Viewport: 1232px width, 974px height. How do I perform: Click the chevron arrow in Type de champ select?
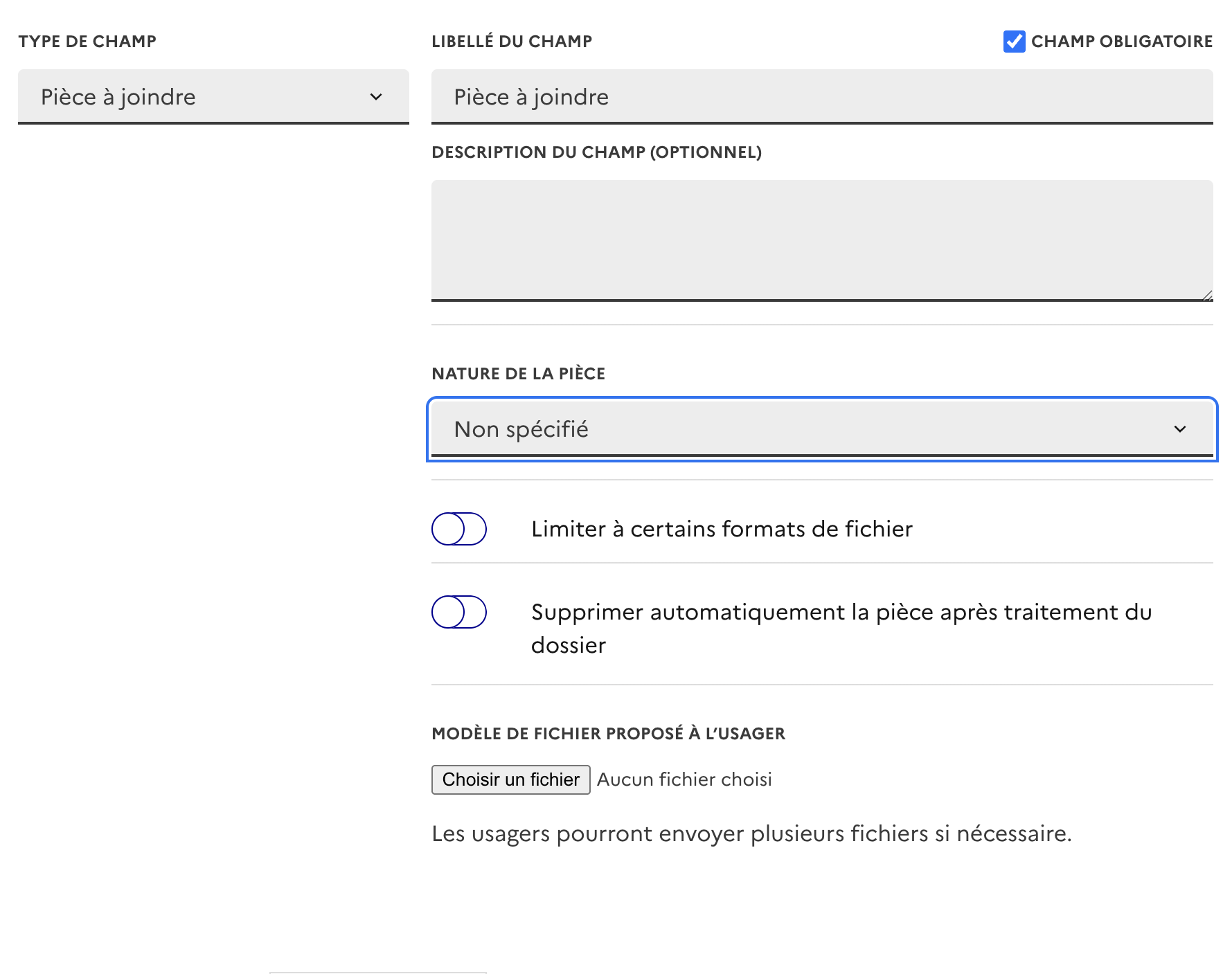point(376,97)
